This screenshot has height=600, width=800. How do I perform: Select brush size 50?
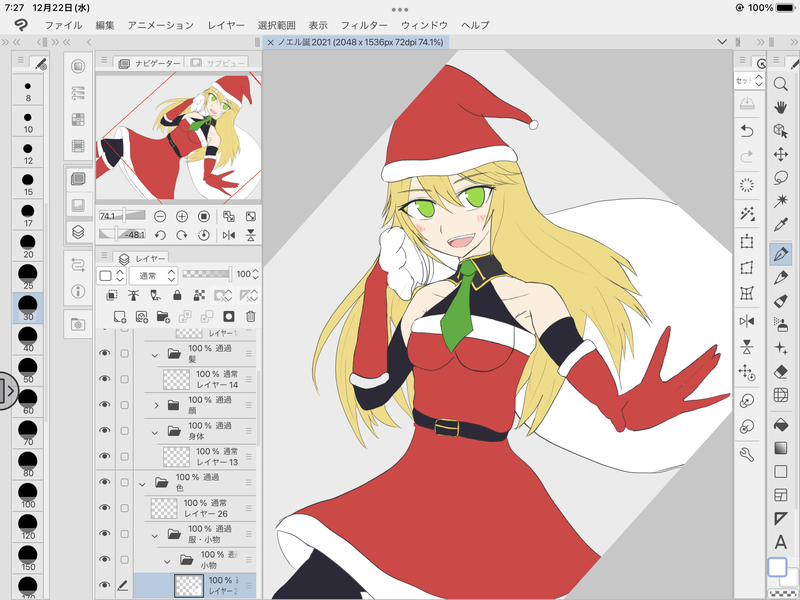point(28,371)
